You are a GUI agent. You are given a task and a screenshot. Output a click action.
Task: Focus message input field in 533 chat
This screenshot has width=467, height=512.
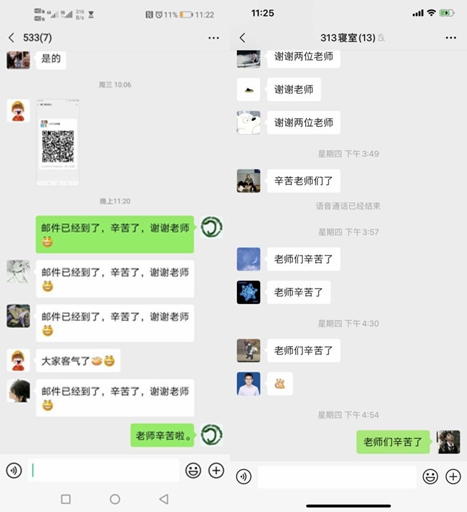coord(104,470)
